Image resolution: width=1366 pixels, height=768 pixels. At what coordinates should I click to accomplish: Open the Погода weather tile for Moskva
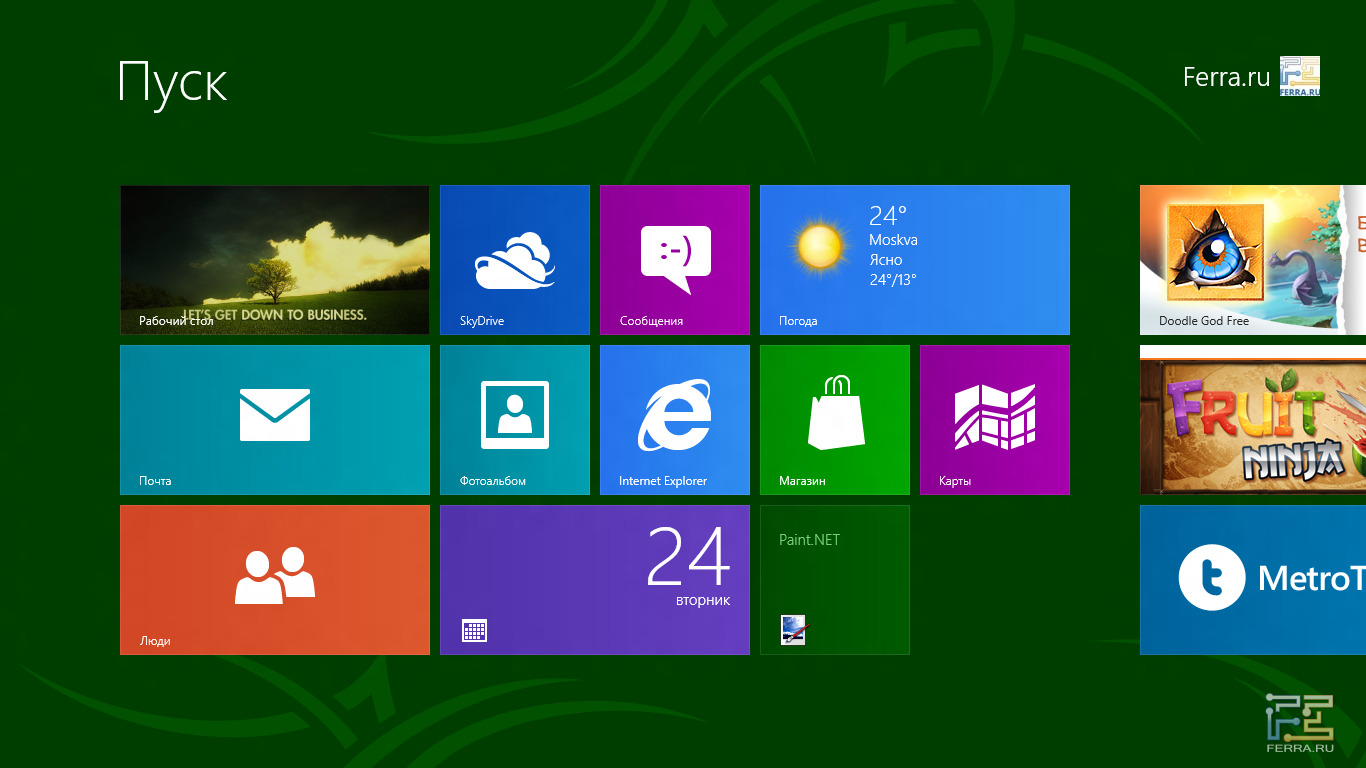(x=914, y=260)
